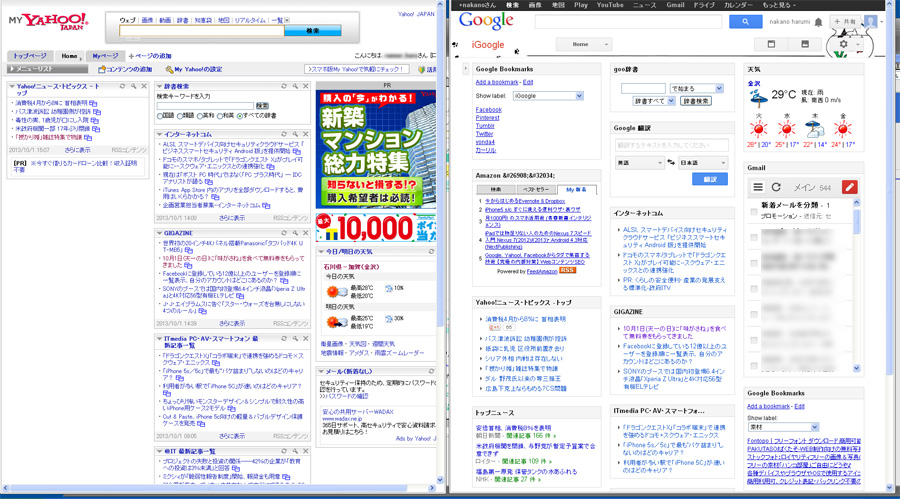
Task: Close the 辞書検索 widget in My Yahoo
Action: pos(305,86)
